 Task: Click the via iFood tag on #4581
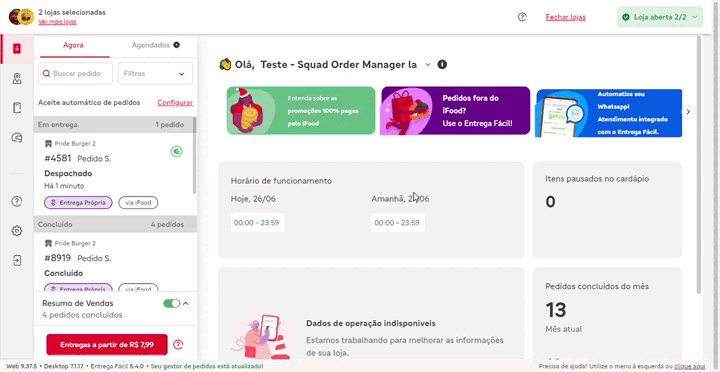(138, 203)
